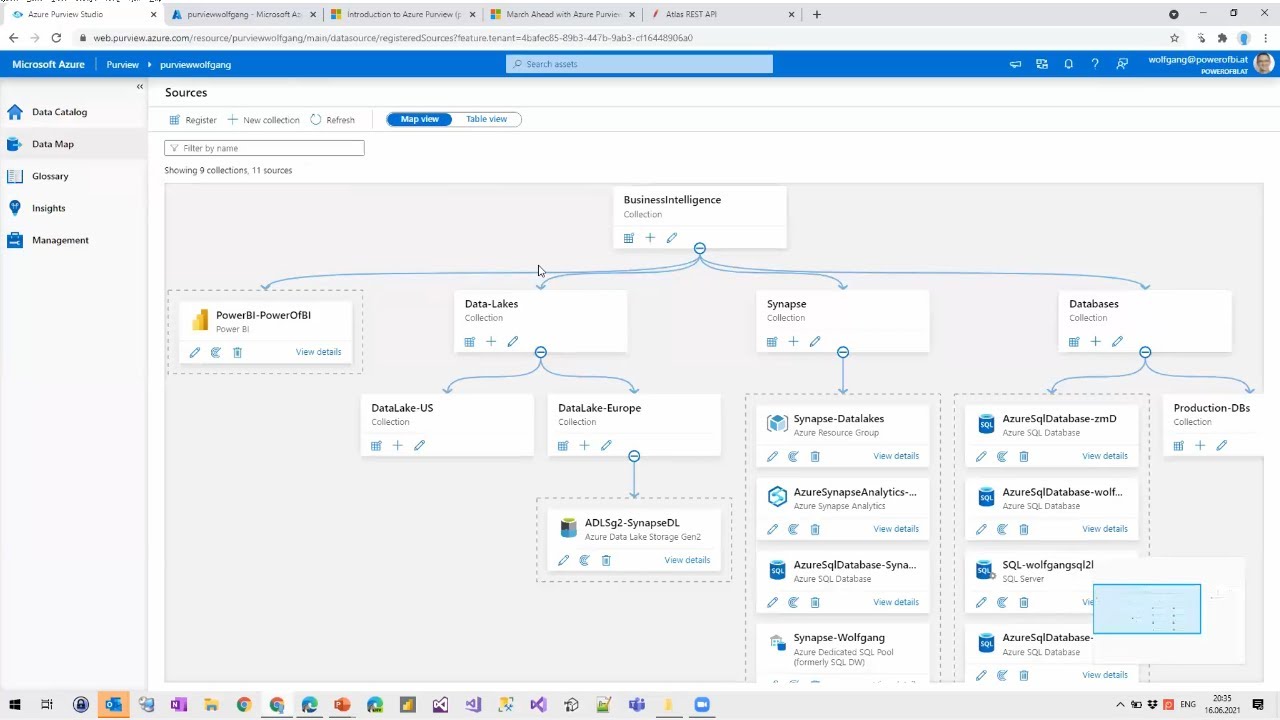Delete the AzureSynapseAnalytics source
This screenshot has width=1280, height=720.
[815, 529]
